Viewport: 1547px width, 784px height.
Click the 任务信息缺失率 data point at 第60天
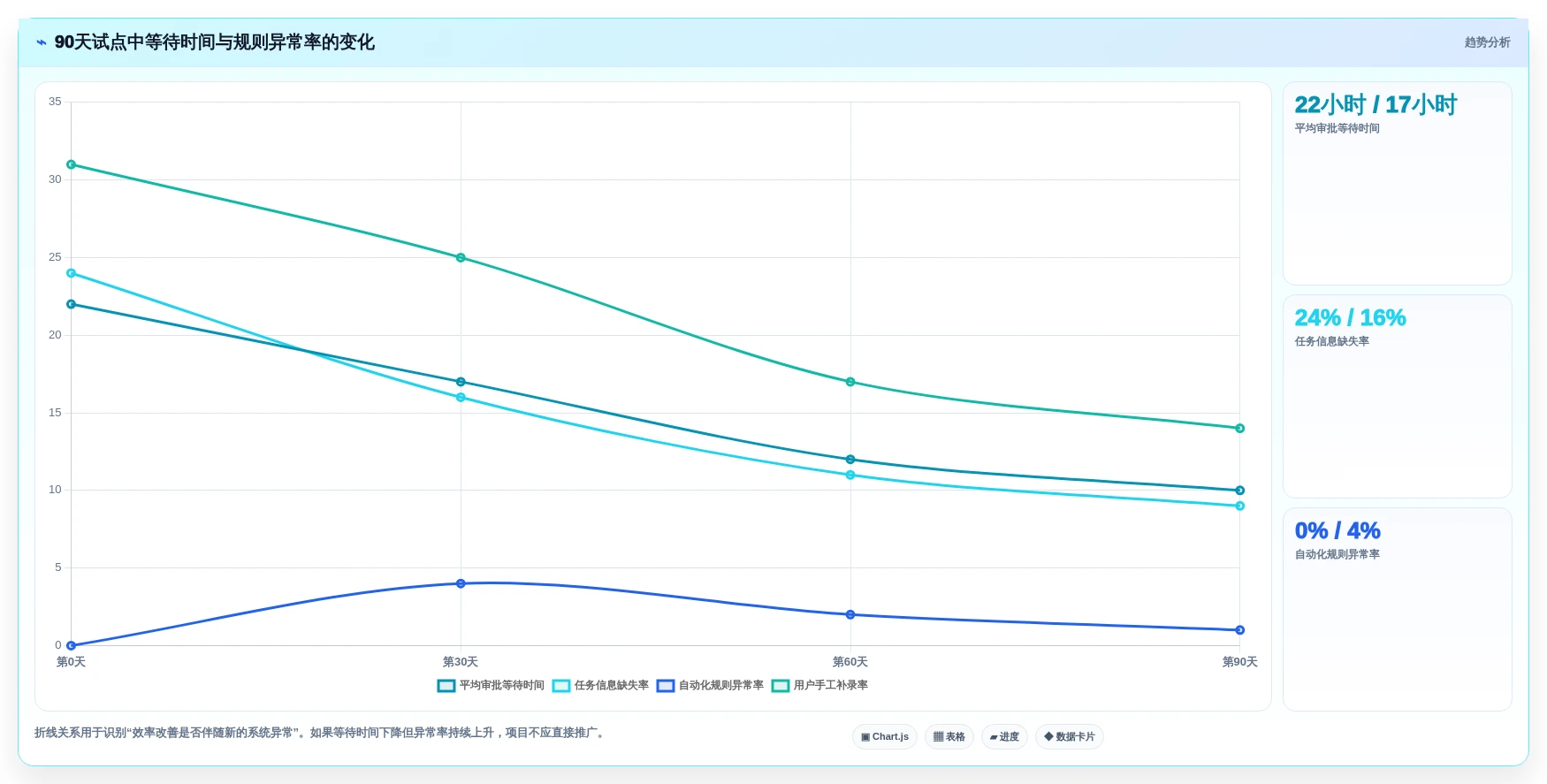coord(850,476)
